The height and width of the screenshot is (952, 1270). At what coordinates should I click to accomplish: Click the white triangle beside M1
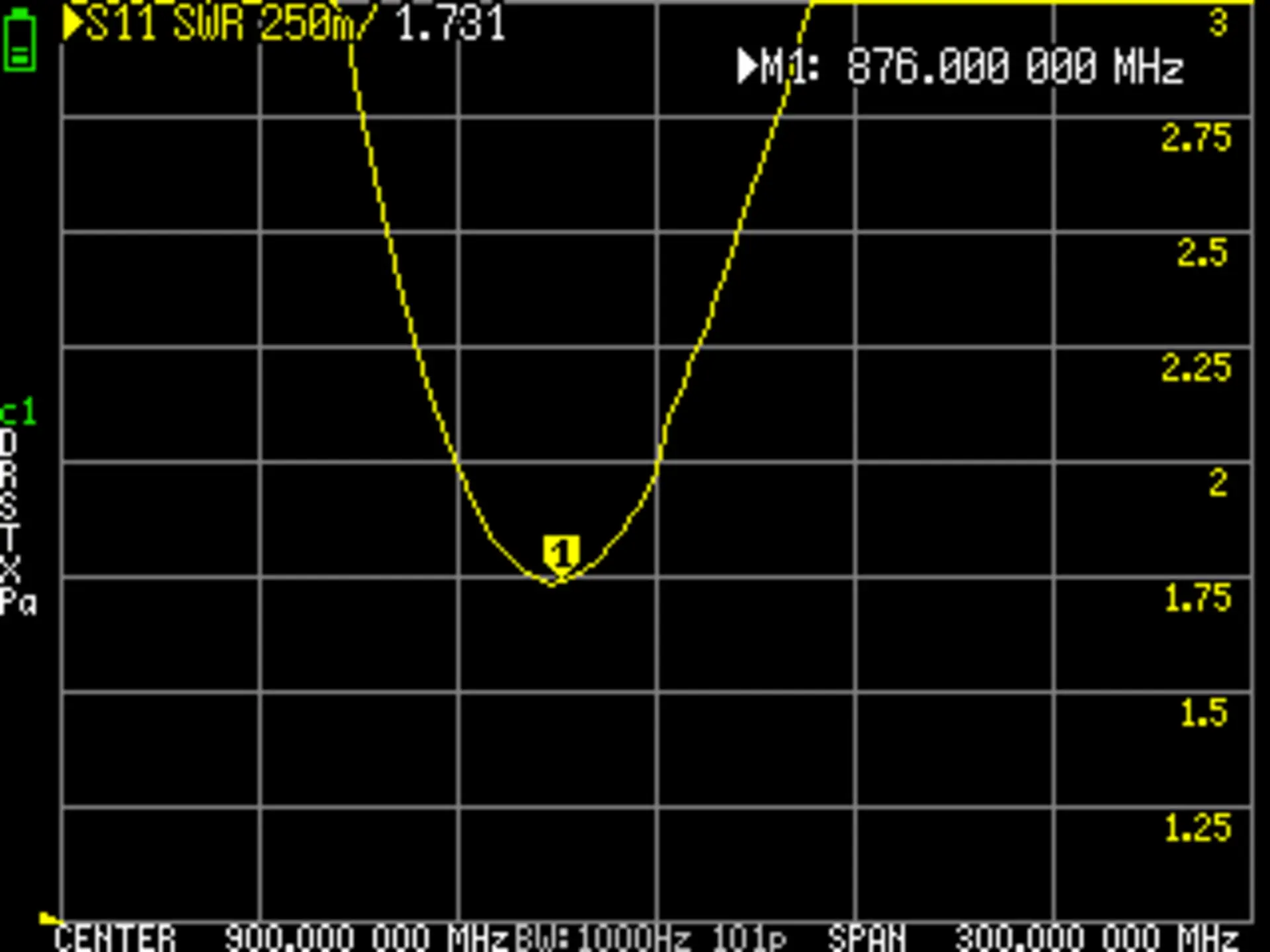(747, 67)
